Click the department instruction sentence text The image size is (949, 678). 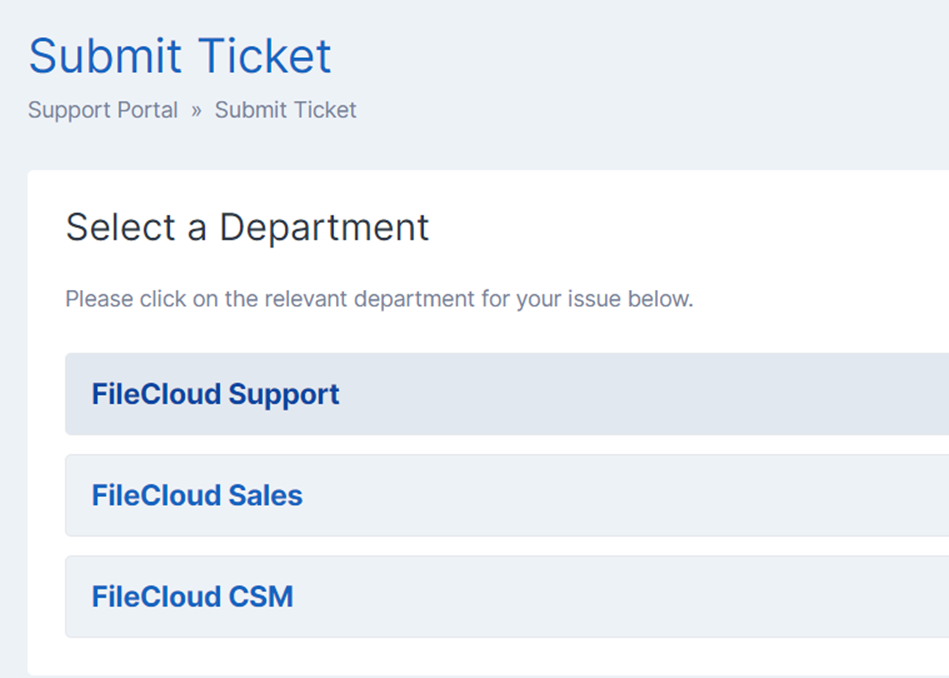pyautogui.click(x=379, y=299)
